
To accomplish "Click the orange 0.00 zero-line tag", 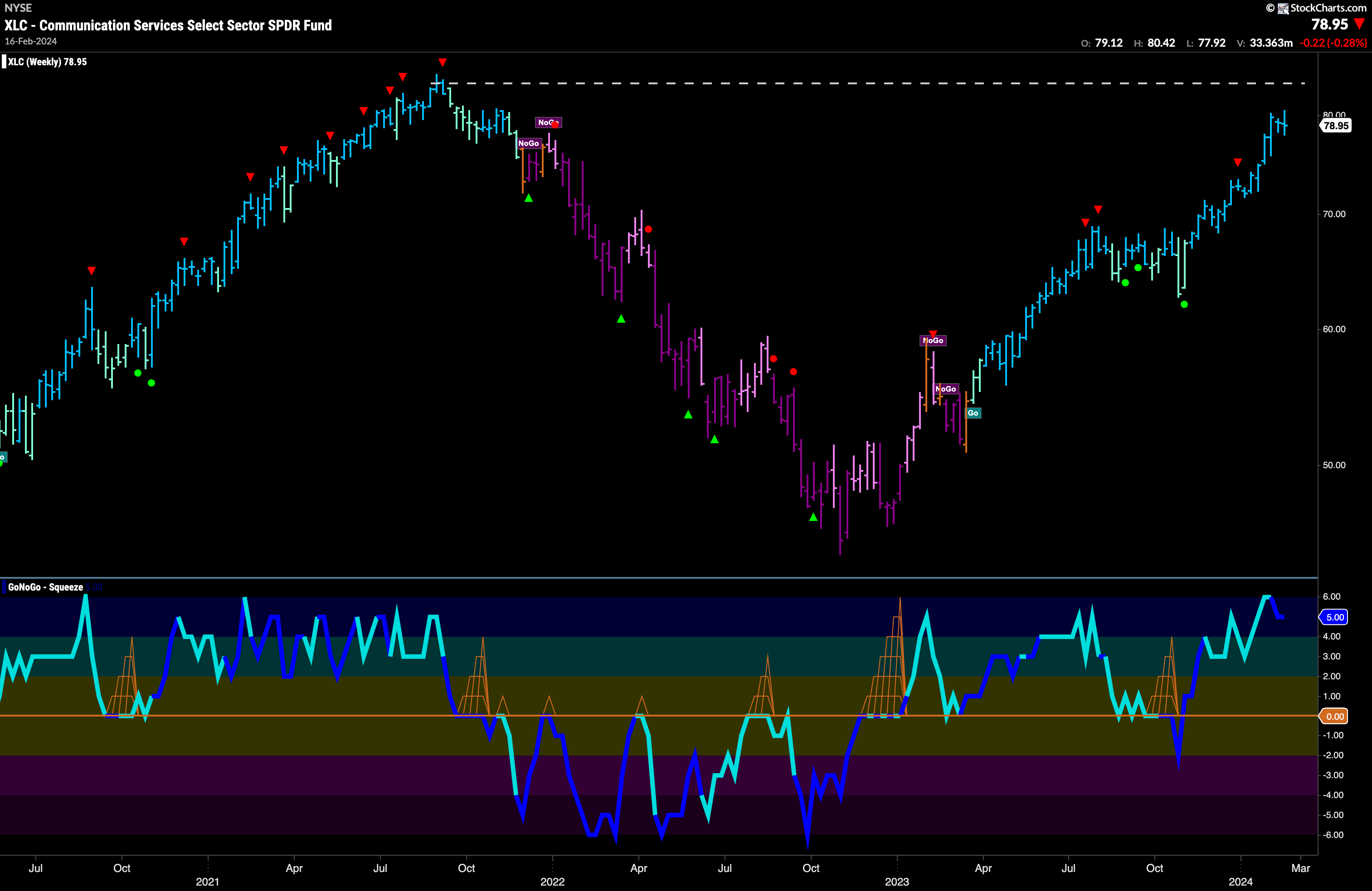I will pos(1334,717).
